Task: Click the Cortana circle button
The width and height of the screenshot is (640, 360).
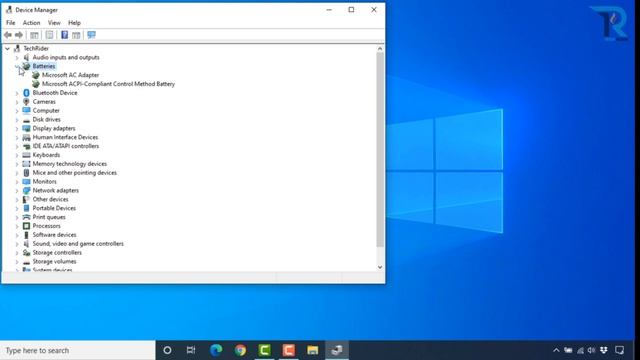Action: coord(167,351)
